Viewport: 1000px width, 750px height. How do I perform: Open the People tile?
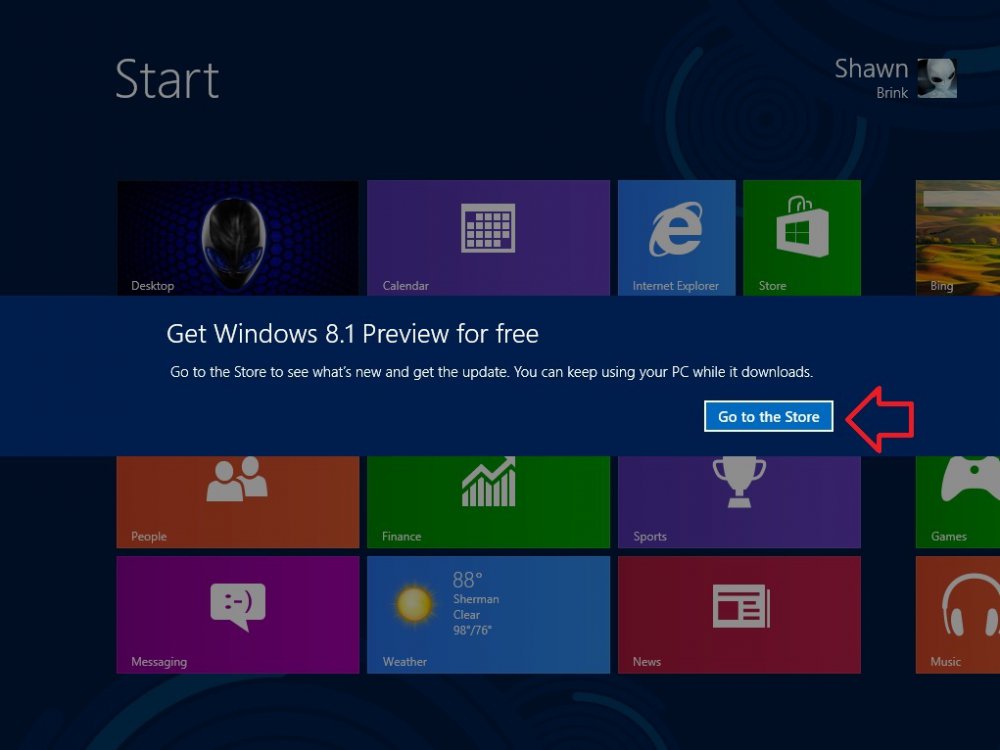(x=237, y=502)
